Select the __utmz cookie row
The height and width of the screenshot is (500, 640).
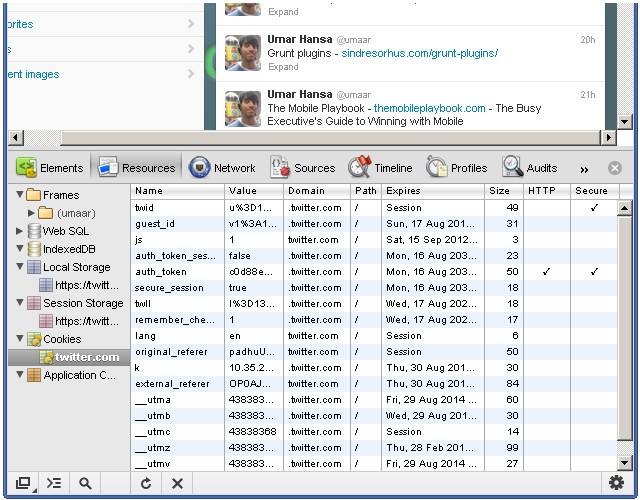click(374, 448)
